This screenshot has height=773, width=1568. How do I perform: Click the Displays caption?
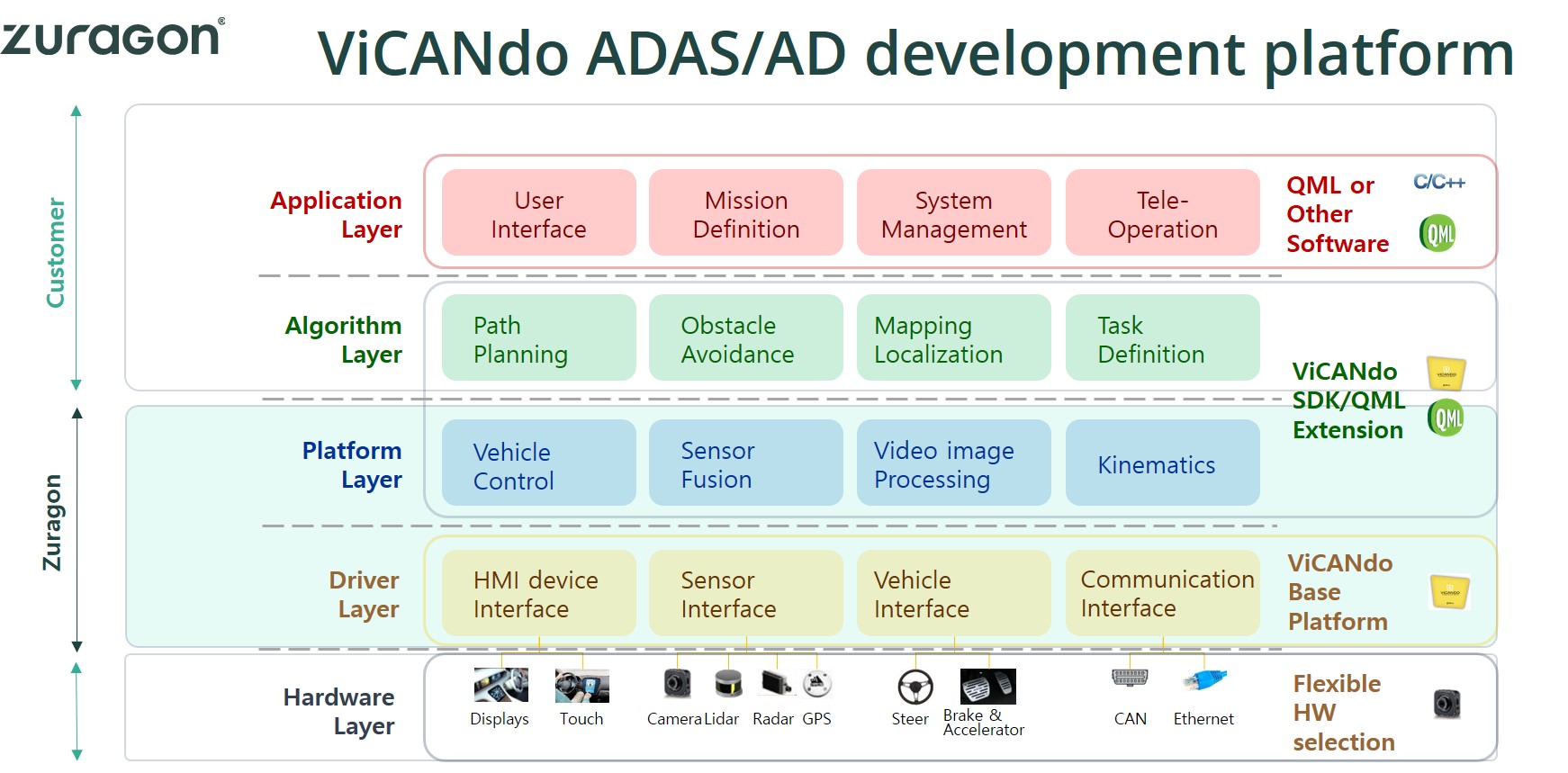pos(500,719)
